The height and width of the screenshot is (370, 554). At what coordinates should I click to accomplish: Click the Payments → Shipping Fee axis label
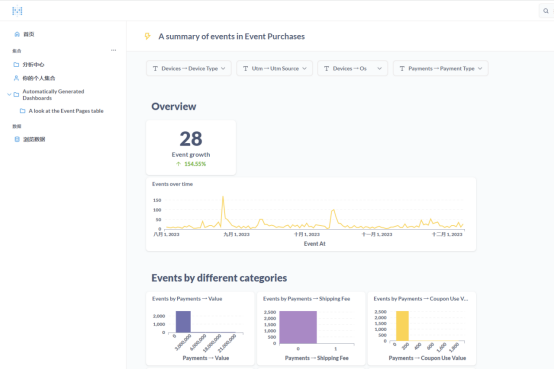coord(317,358)
